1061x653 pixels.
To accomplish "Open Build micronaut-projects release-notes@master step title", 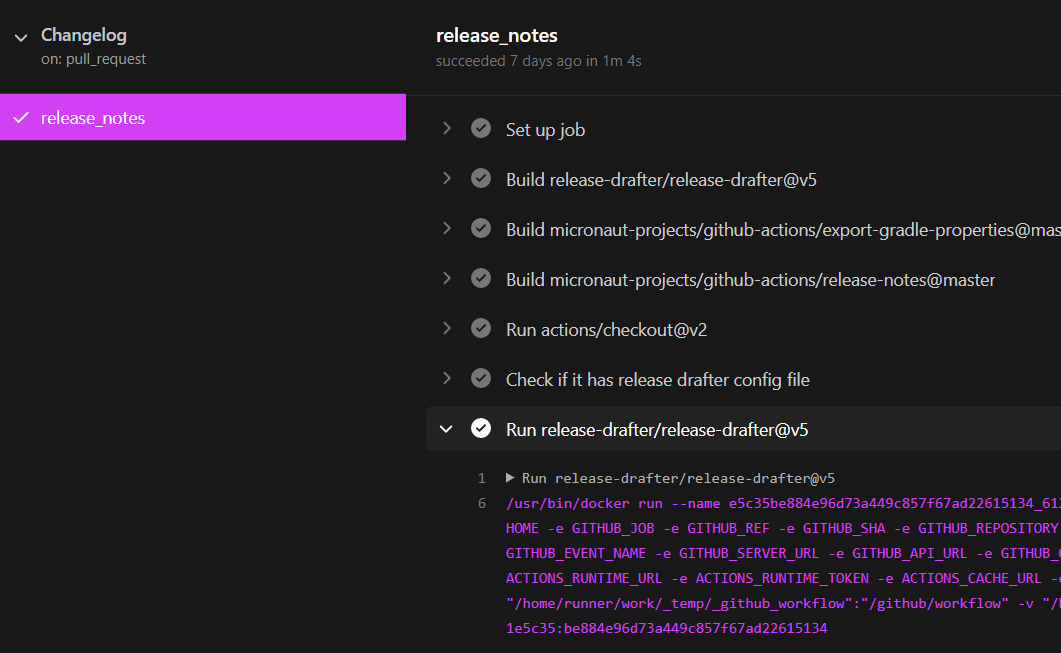I will click(750, 280).
